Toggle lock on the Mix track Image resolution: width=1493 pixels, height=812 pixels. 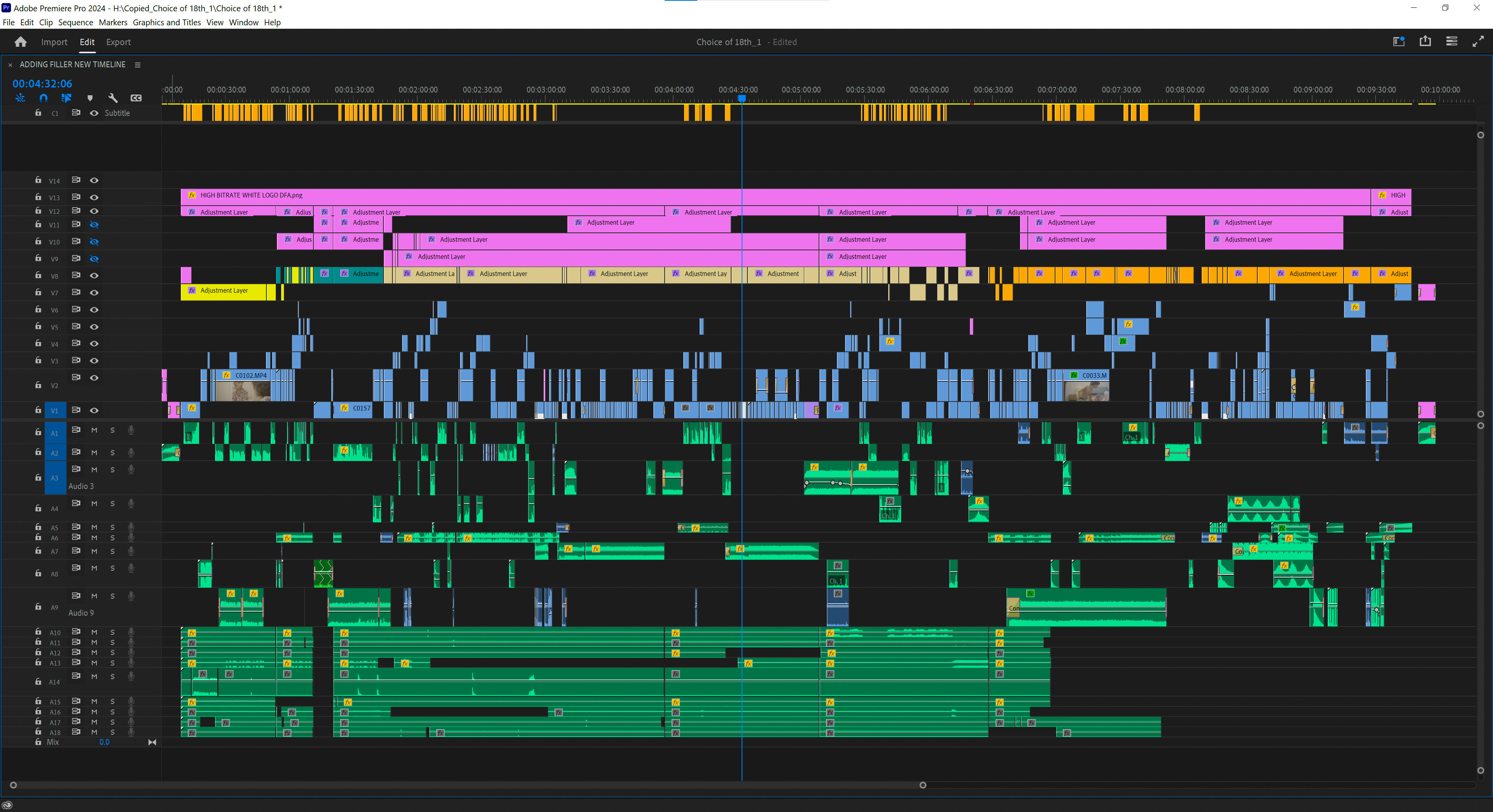38,742
